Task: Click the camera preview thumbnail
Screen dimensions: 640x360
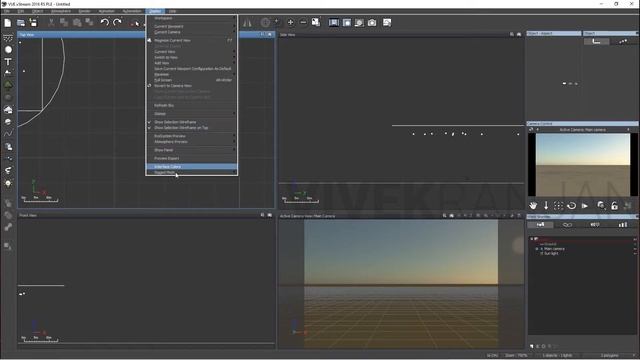Action: click(583, 165)
